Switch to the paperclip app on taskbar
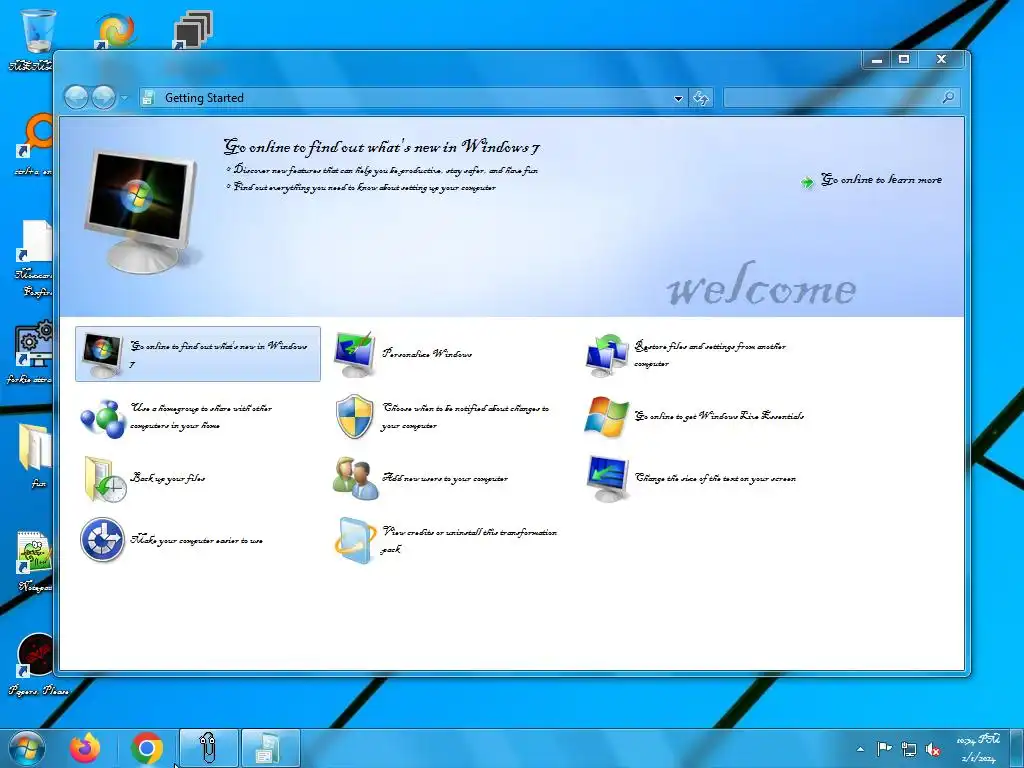The image size is (1024, 768). pos(208,748)
